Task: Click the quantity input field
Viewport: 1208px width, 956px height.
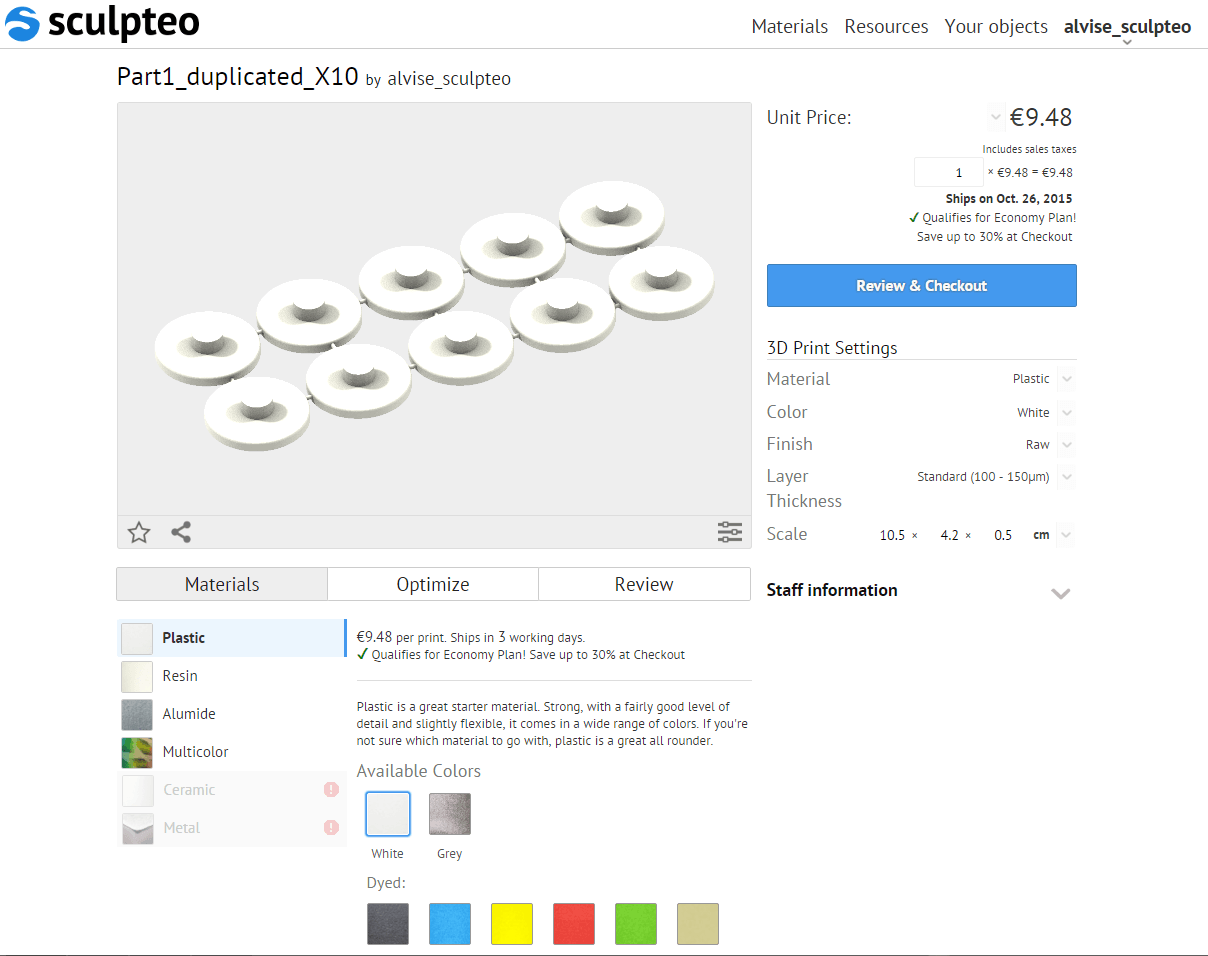Action: pyautogui.click(x=949, y=172)
